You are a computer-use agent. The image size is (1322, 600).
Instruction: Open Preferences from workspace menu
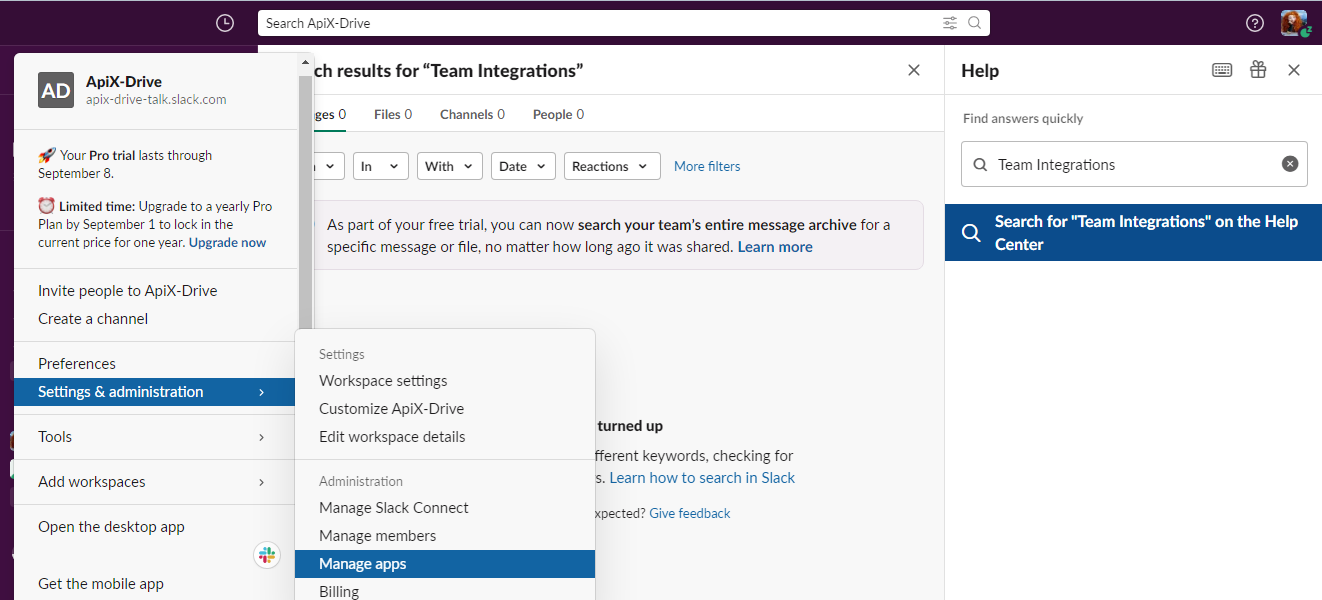(x=156, y=364)
